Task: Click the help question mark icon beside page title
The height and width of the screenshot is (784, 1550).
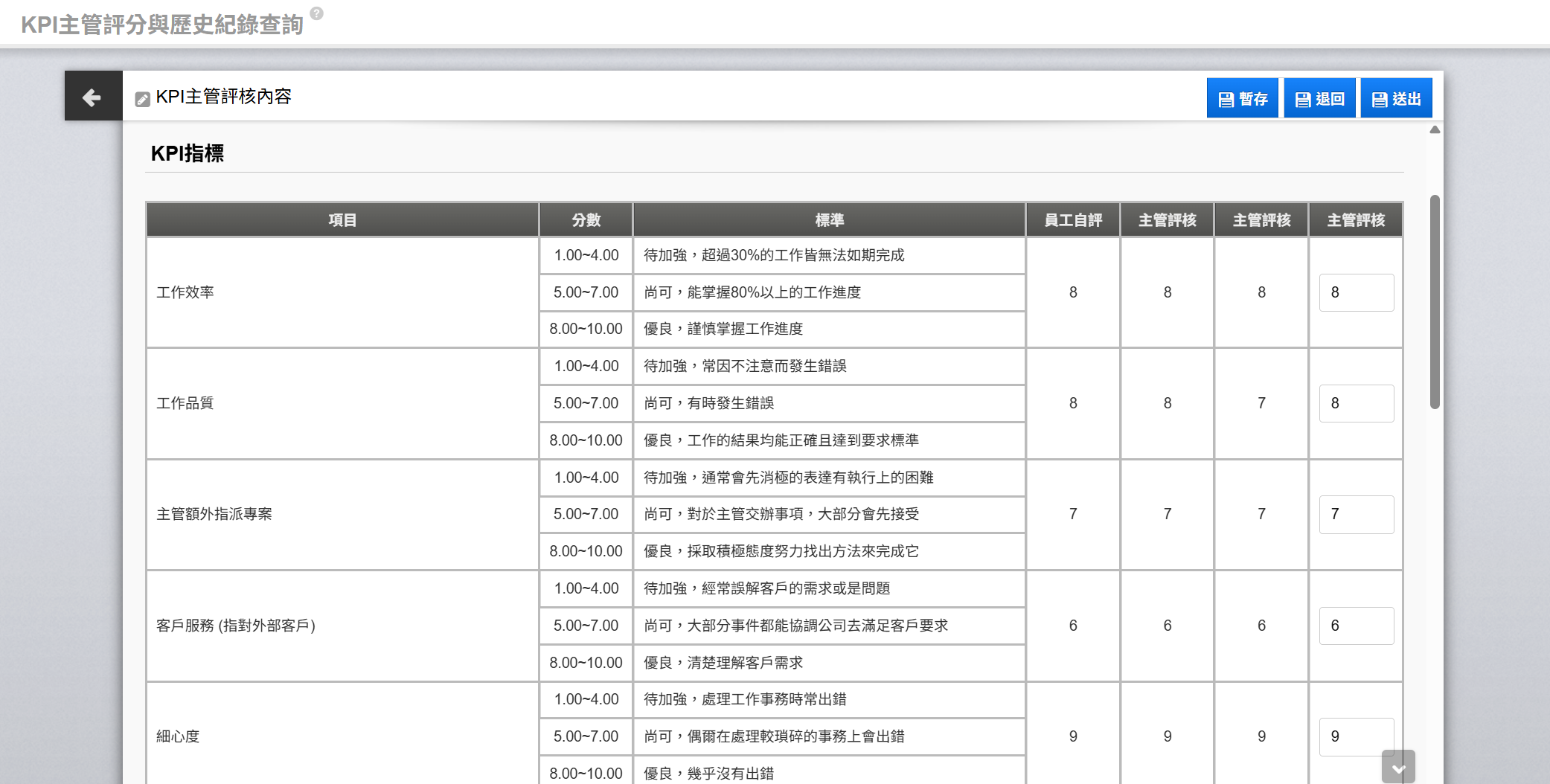Action: (317, 13)
